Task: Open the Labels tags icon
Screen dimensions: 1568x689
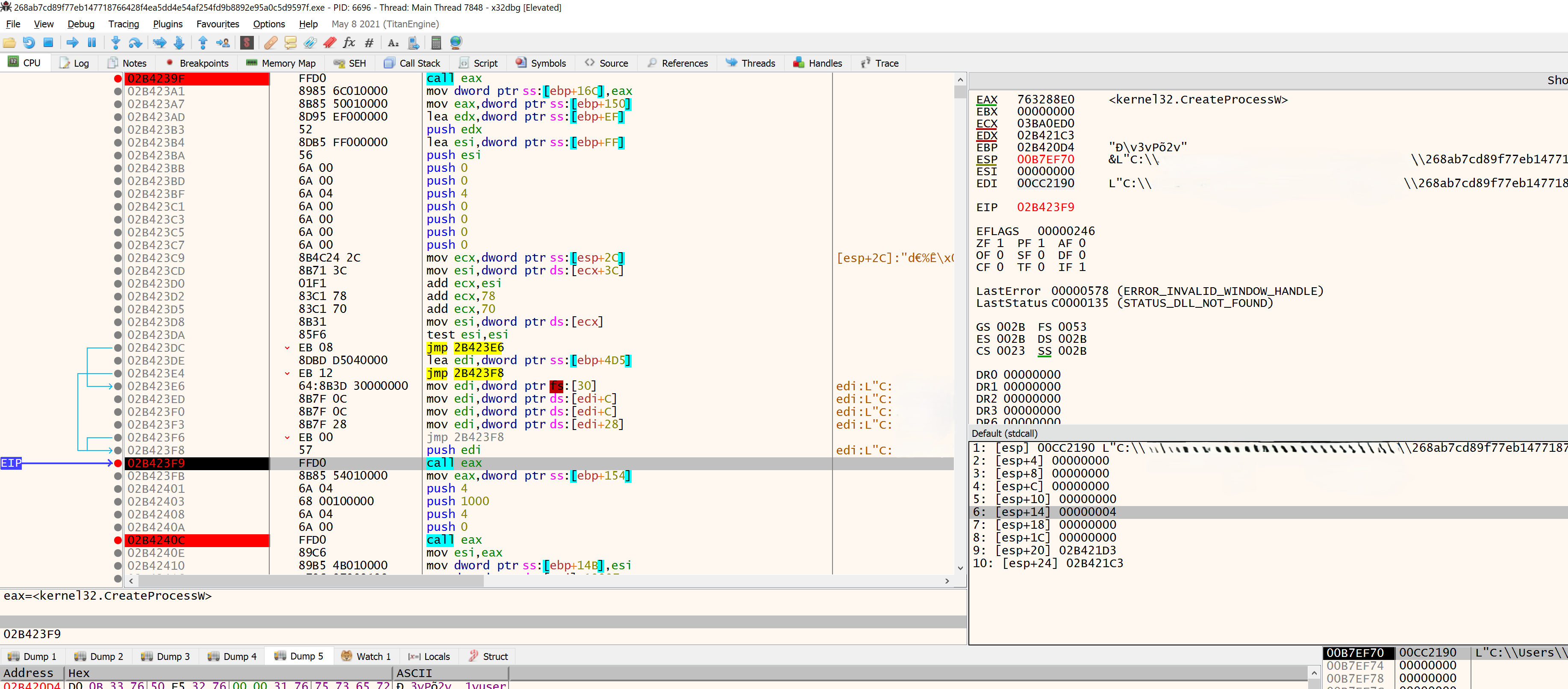Action: (310, 43)
